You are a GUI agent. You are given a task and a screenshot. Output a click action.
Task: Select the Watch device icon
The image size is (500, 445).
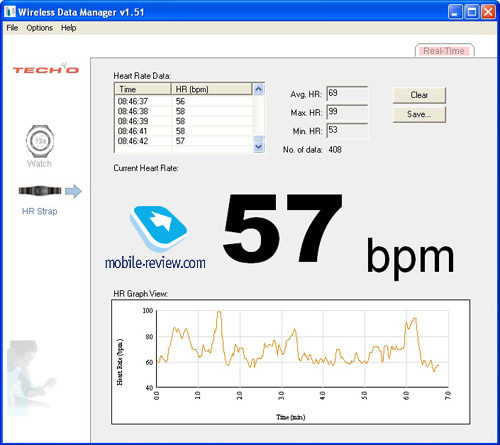pyautogui.click(x=40, y=141)
